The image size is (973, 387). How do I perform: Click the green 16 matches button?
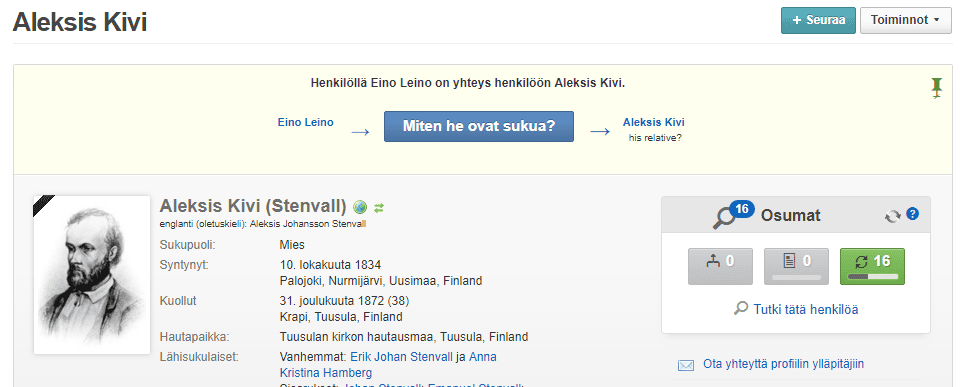(x=872, y=266)
